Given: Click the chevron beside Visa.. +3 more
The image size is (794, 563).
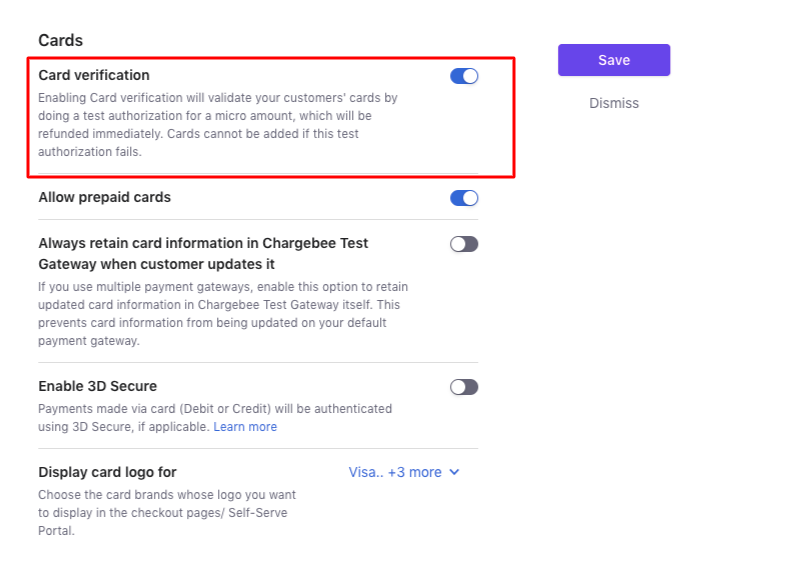Looking at the screenshot, I should click(x=455, y=472).
